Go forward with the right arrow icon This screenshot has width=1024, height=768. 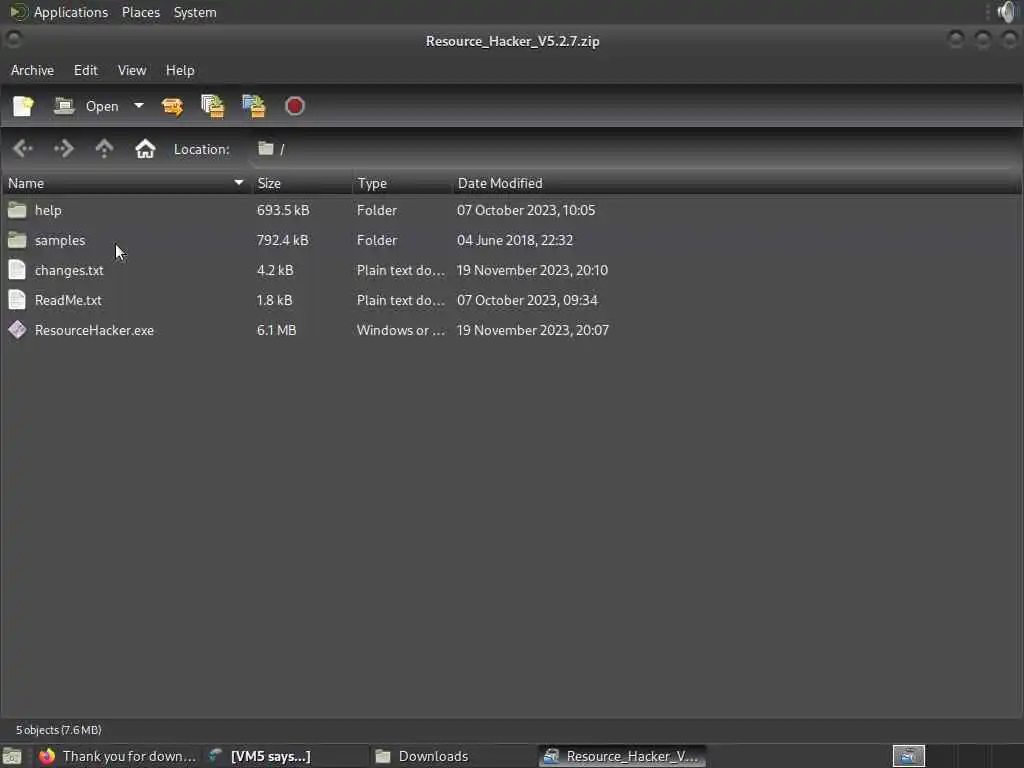click(x=63, y=149)
